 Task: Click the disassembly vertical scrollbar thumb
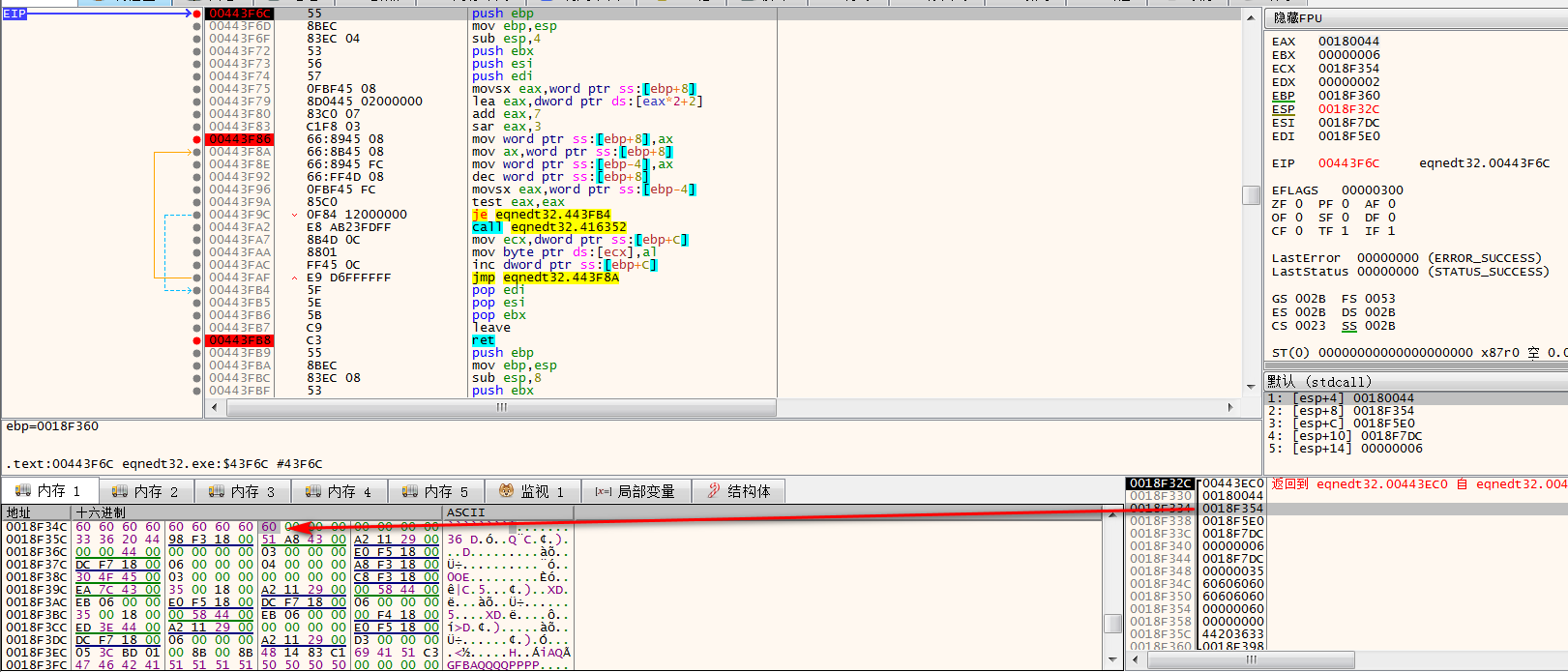click(x=1251, y=195)
